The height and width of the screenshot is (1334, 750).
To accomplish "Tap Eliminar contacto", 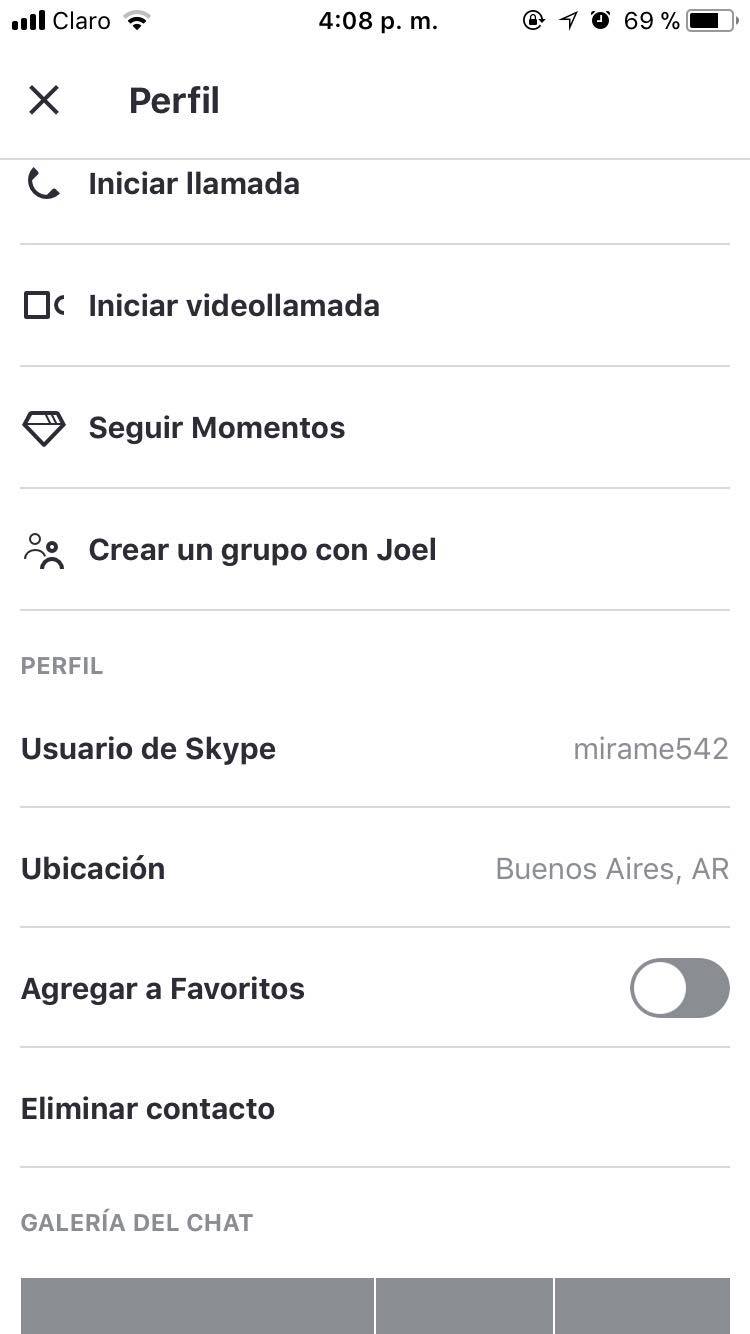I will [148, 1109].
